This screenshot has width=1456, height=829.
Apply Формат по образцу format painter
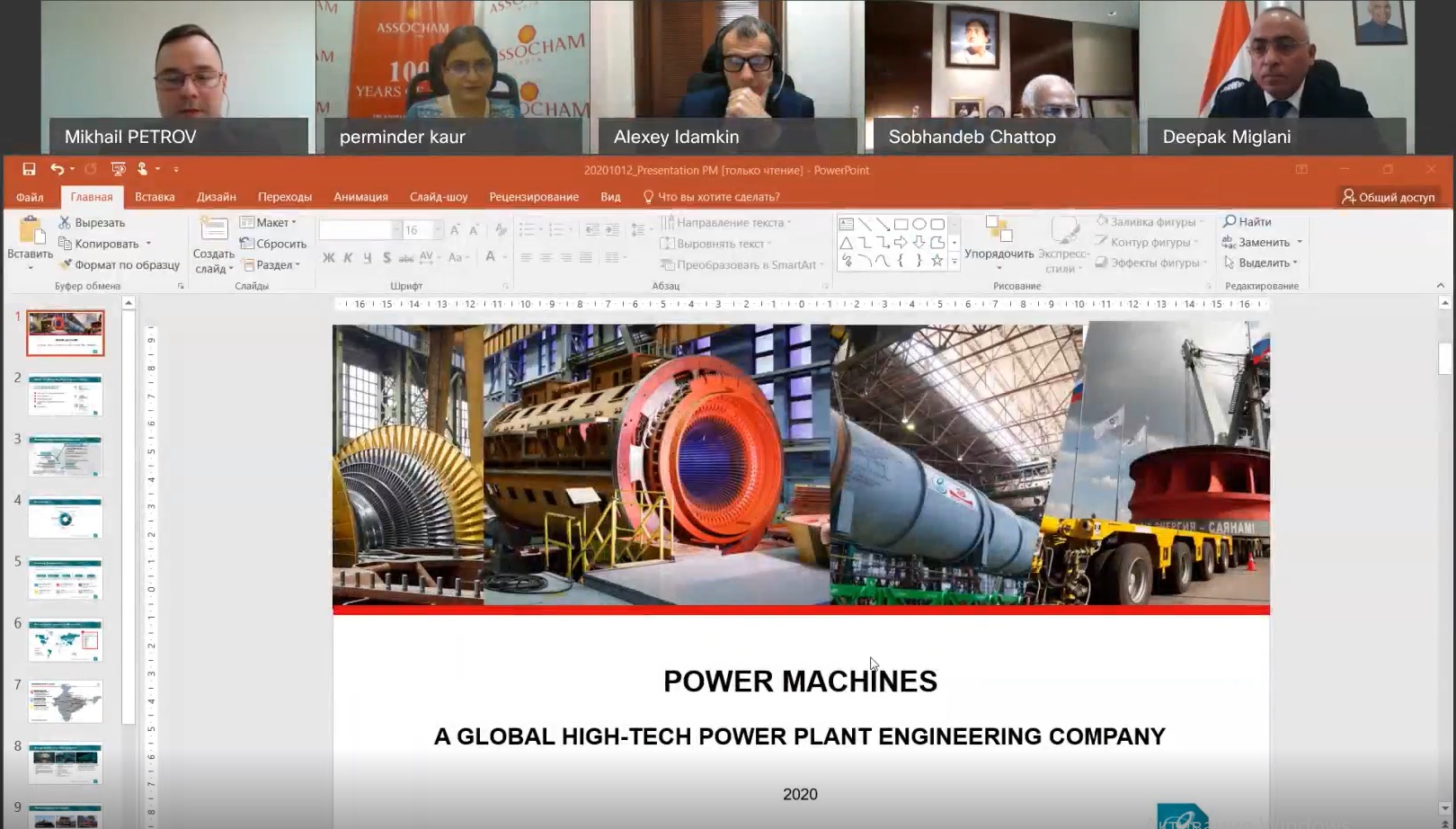[x=119, y=264]
